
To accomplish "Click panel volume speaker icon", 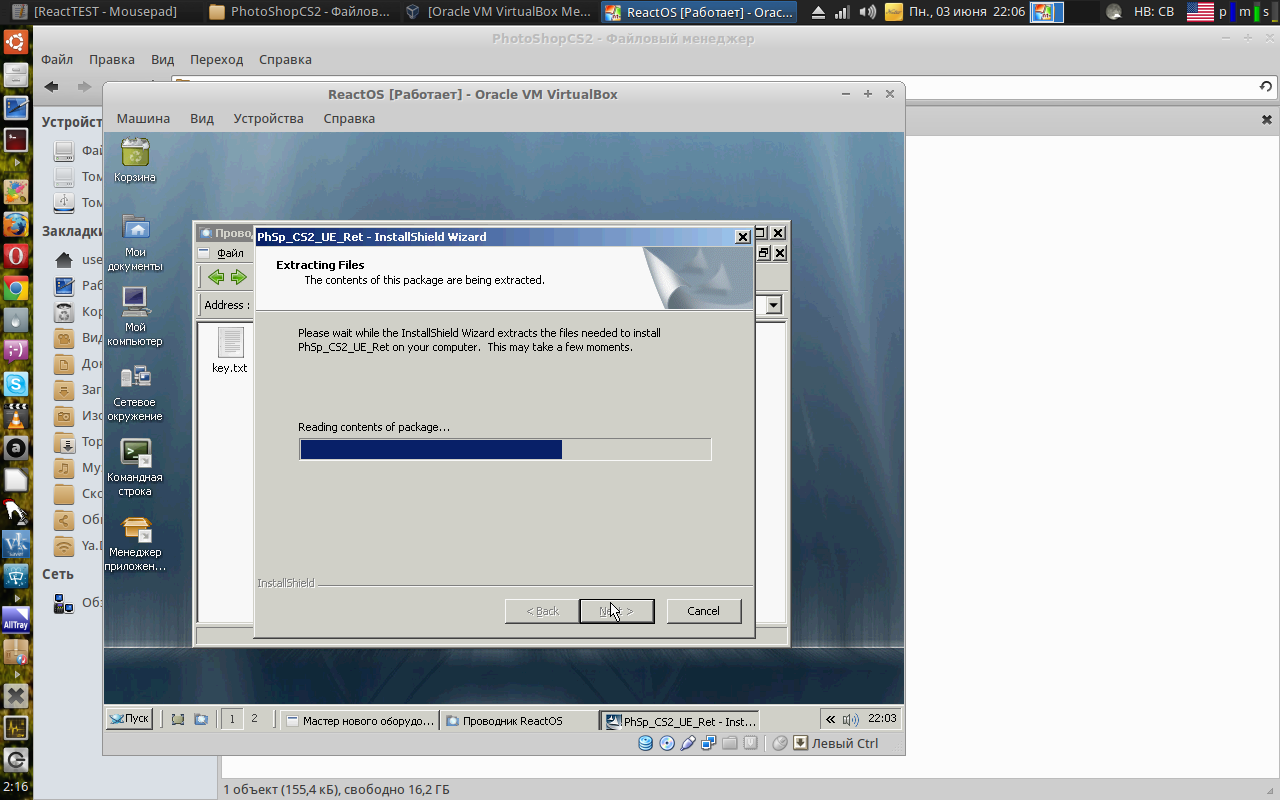I will click(x=867, y=12).
